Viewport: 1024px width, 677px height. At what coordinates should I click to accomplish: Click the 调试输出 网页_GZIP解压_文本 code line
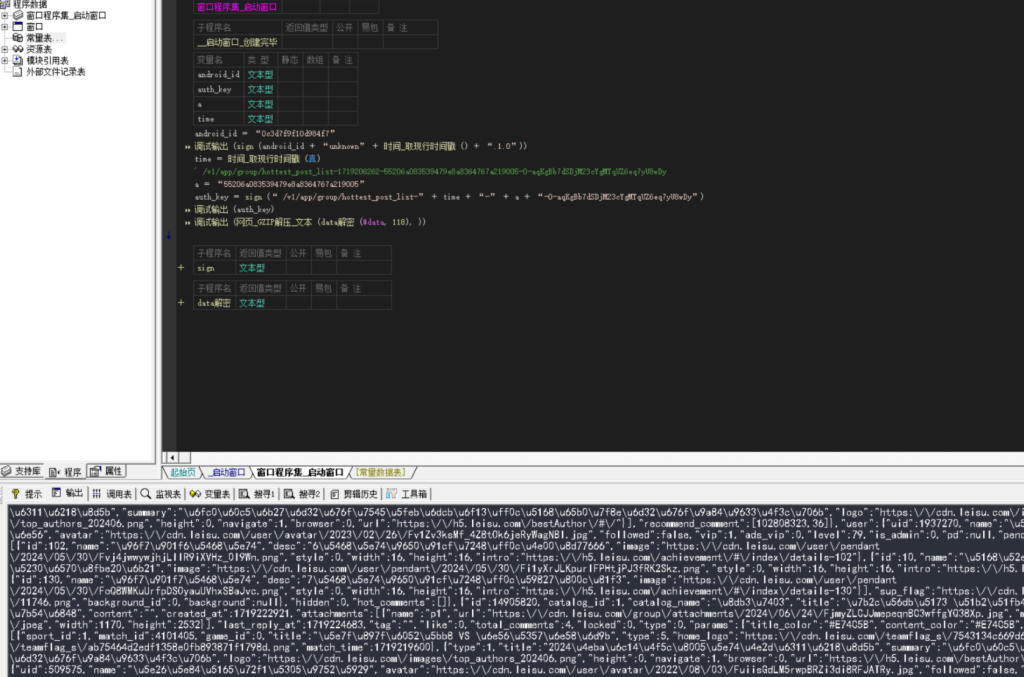(310, 222)
